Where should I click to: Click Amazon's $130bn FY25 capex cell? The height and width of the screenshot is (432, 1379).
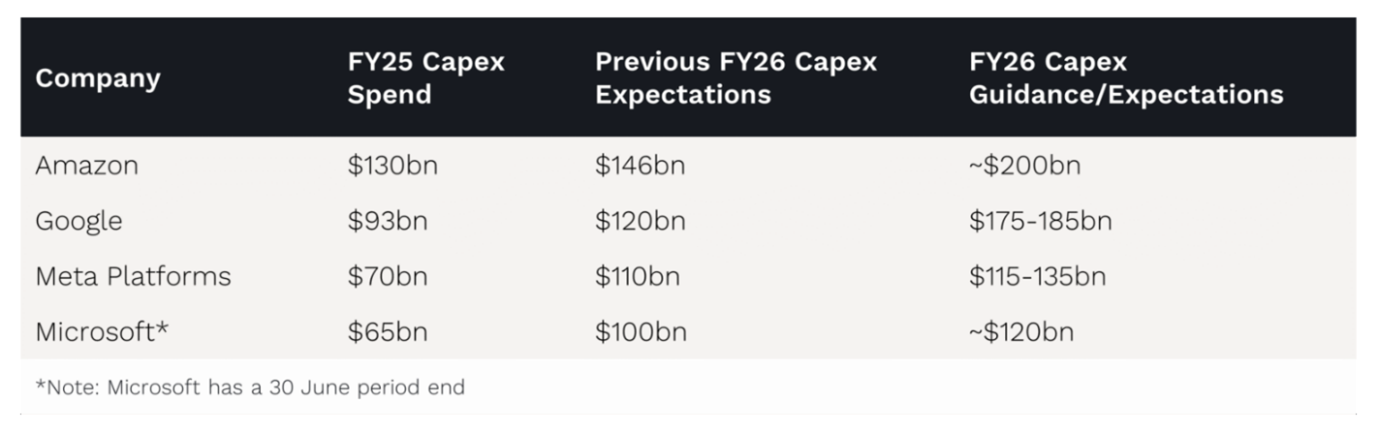(392, 167)
